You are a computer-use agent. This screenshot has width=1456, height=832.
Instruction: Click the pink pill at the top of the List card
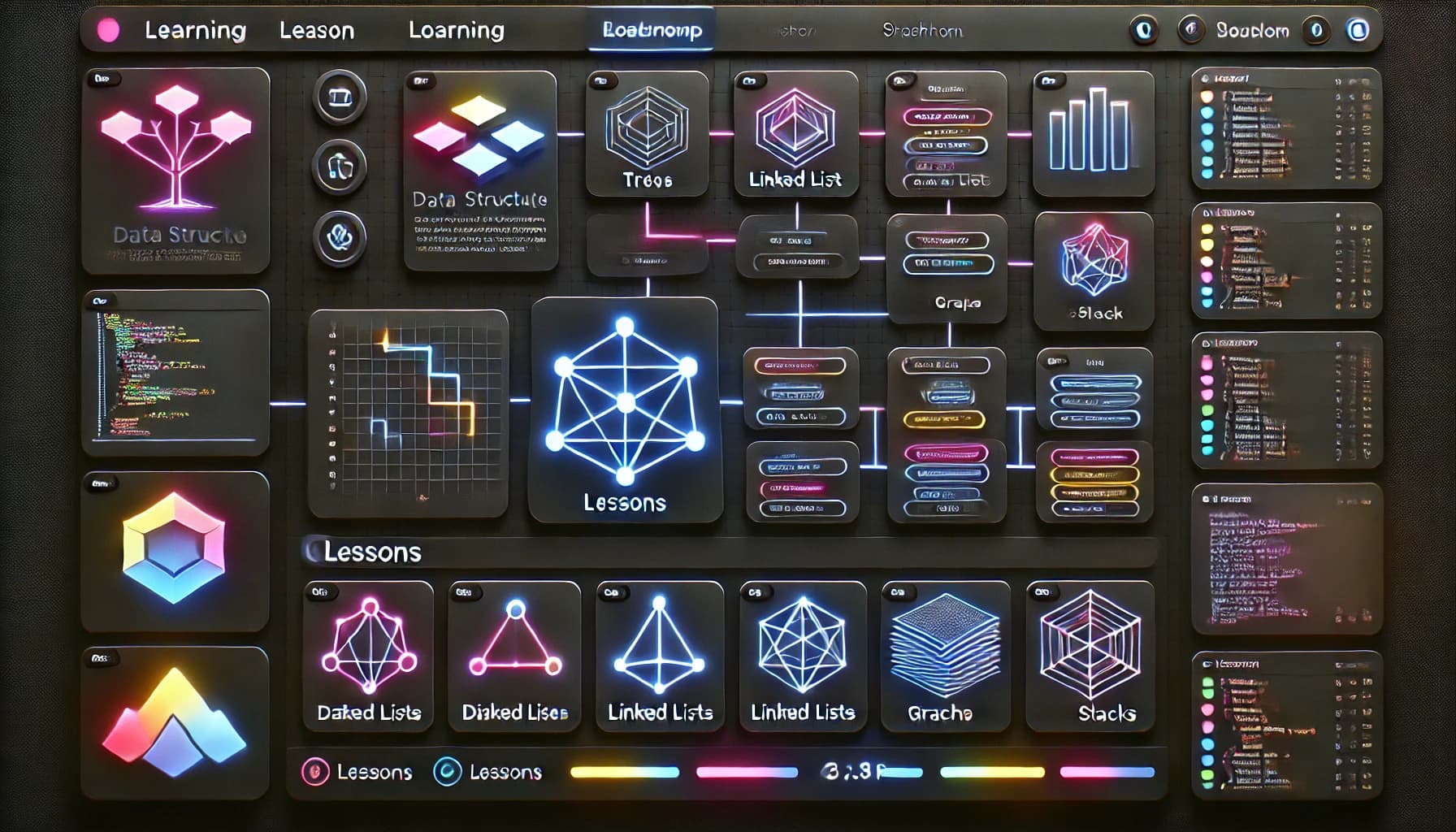tap(947, 117)
